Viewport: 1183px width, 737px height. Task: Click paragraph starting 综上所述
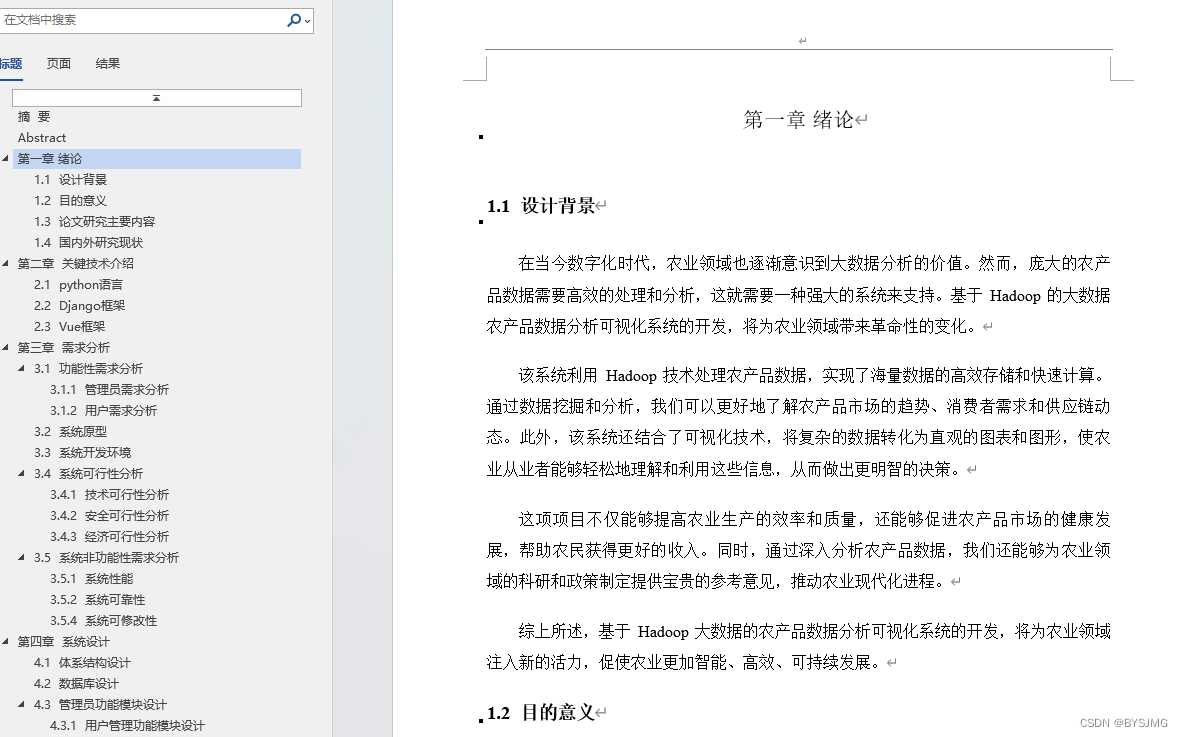[798, 647]
